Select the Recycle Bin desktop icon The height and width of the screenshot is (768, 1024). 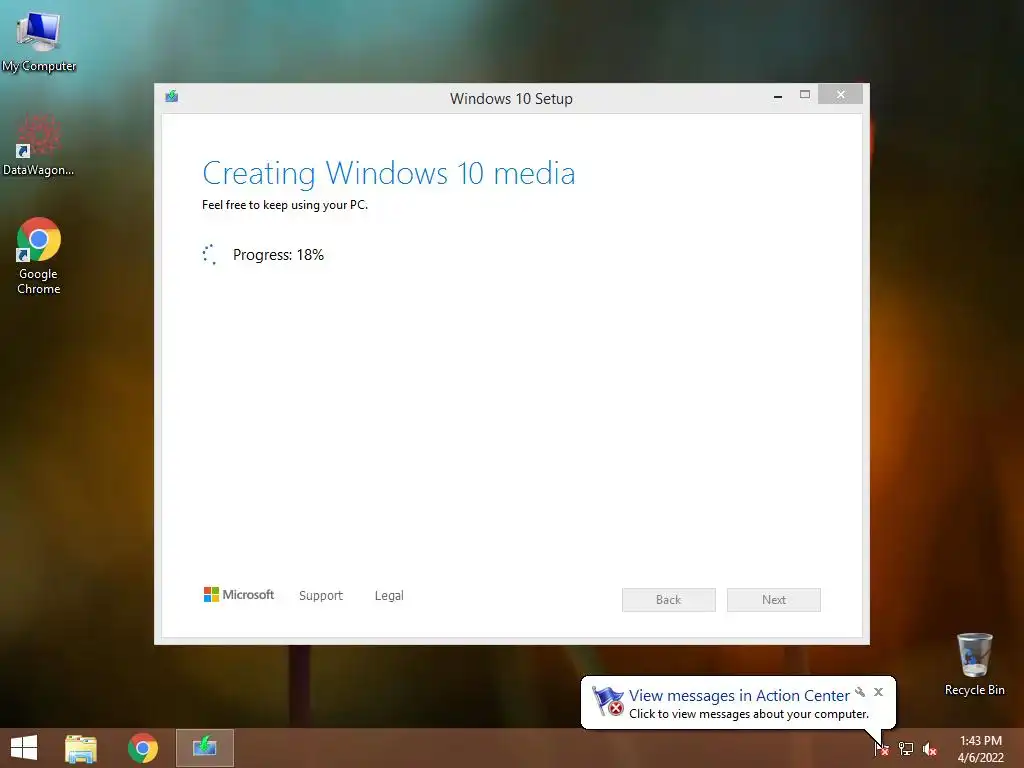(x=974, y=664)
